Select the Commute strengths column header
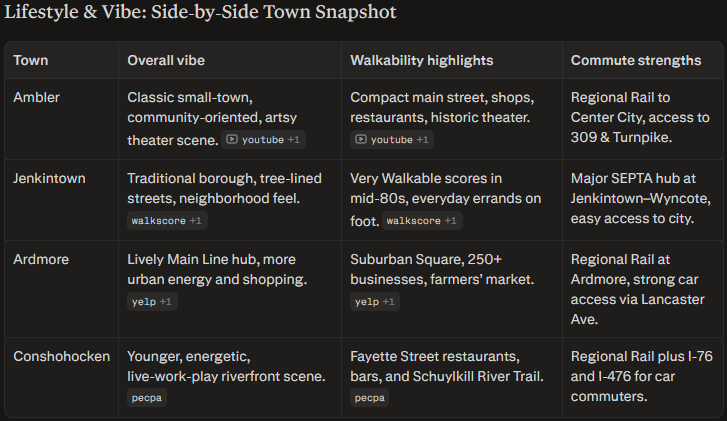 [x=635, y=61]
